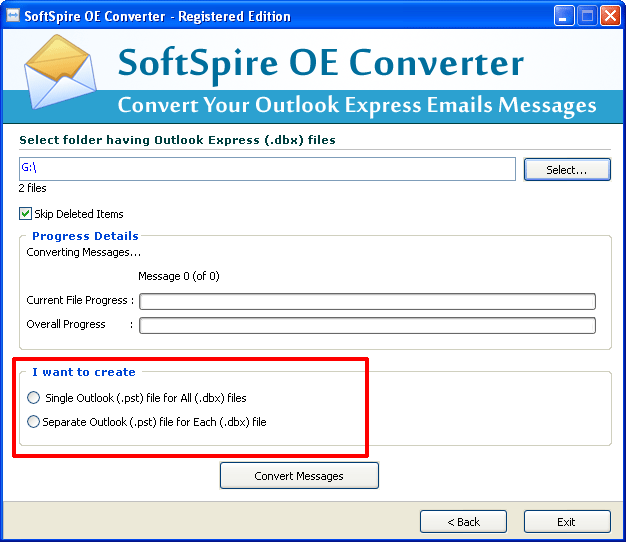
Task: Click the folder path field showing G:\
Action: coord(267,169)
